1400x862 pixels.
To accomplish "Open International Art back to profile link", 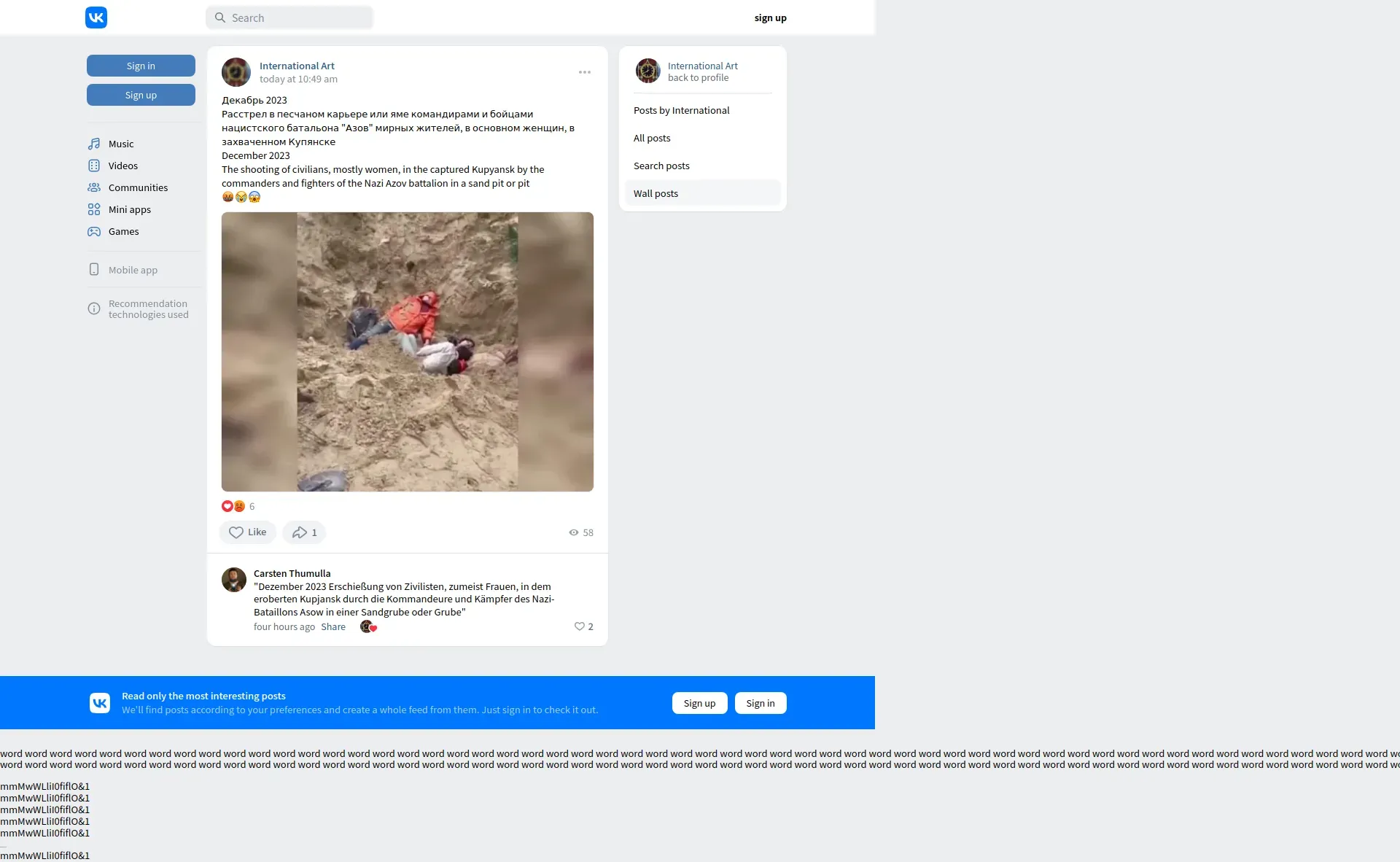I will point(698,77).
